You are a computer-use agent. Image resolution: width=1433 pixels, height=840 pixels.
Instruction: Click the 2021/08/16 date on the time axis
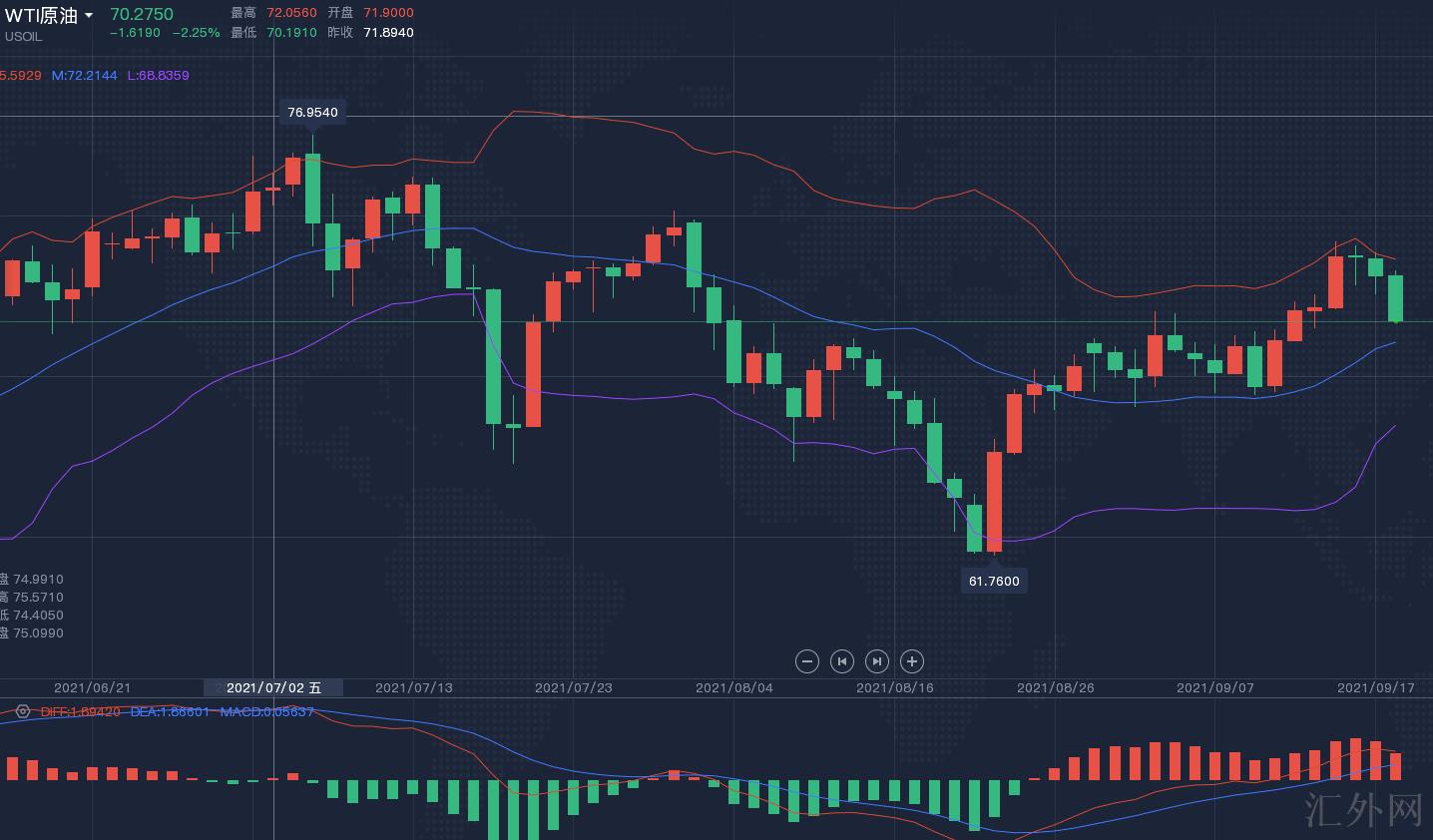[894, 687]
